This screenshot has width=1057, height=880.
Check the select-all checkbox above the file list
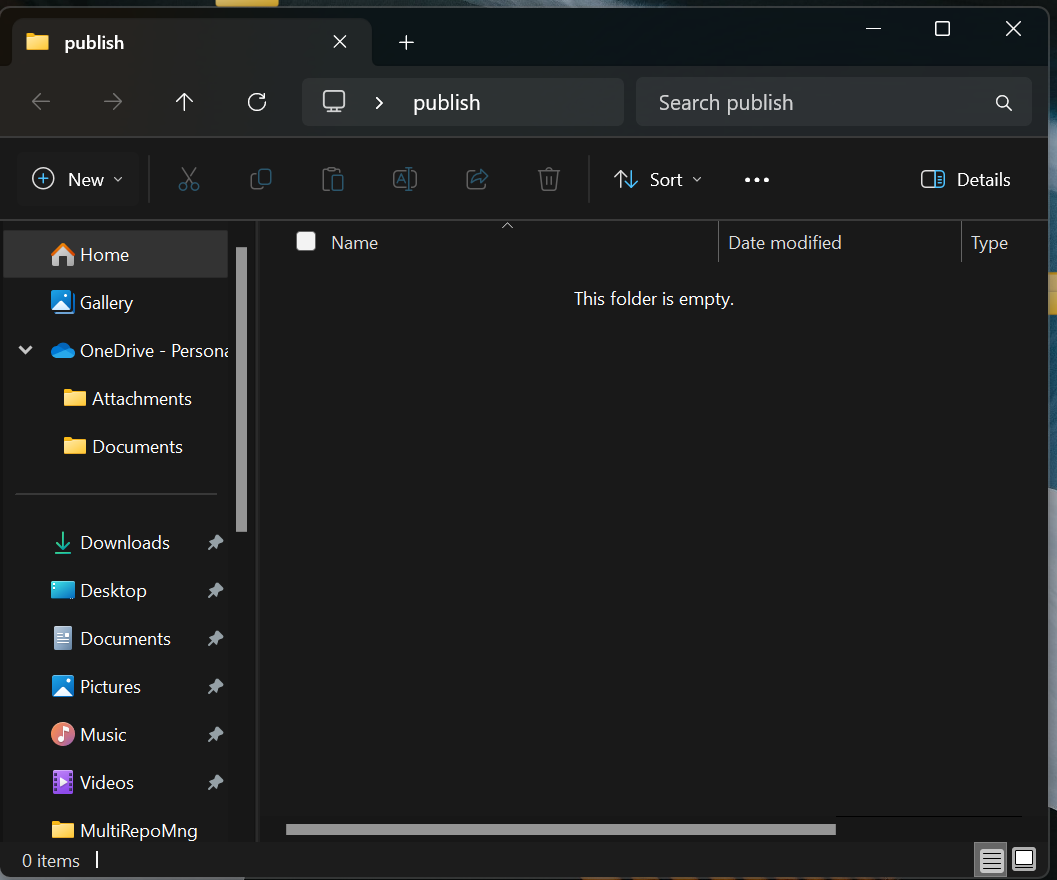305,241
